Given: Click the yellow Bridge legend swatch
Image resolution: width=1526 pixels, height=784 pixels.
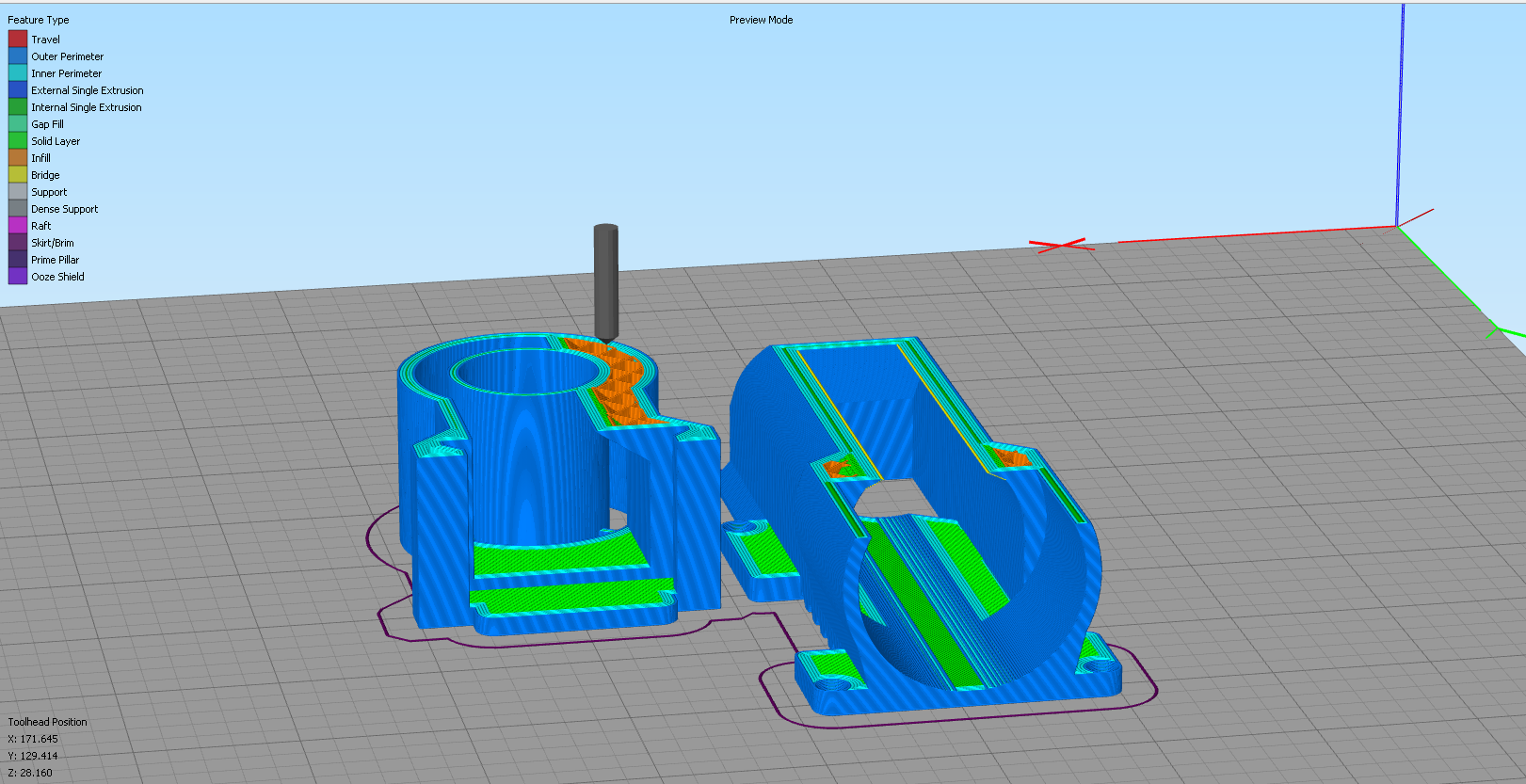Looking at the screenshot, I should pos(18,174).
